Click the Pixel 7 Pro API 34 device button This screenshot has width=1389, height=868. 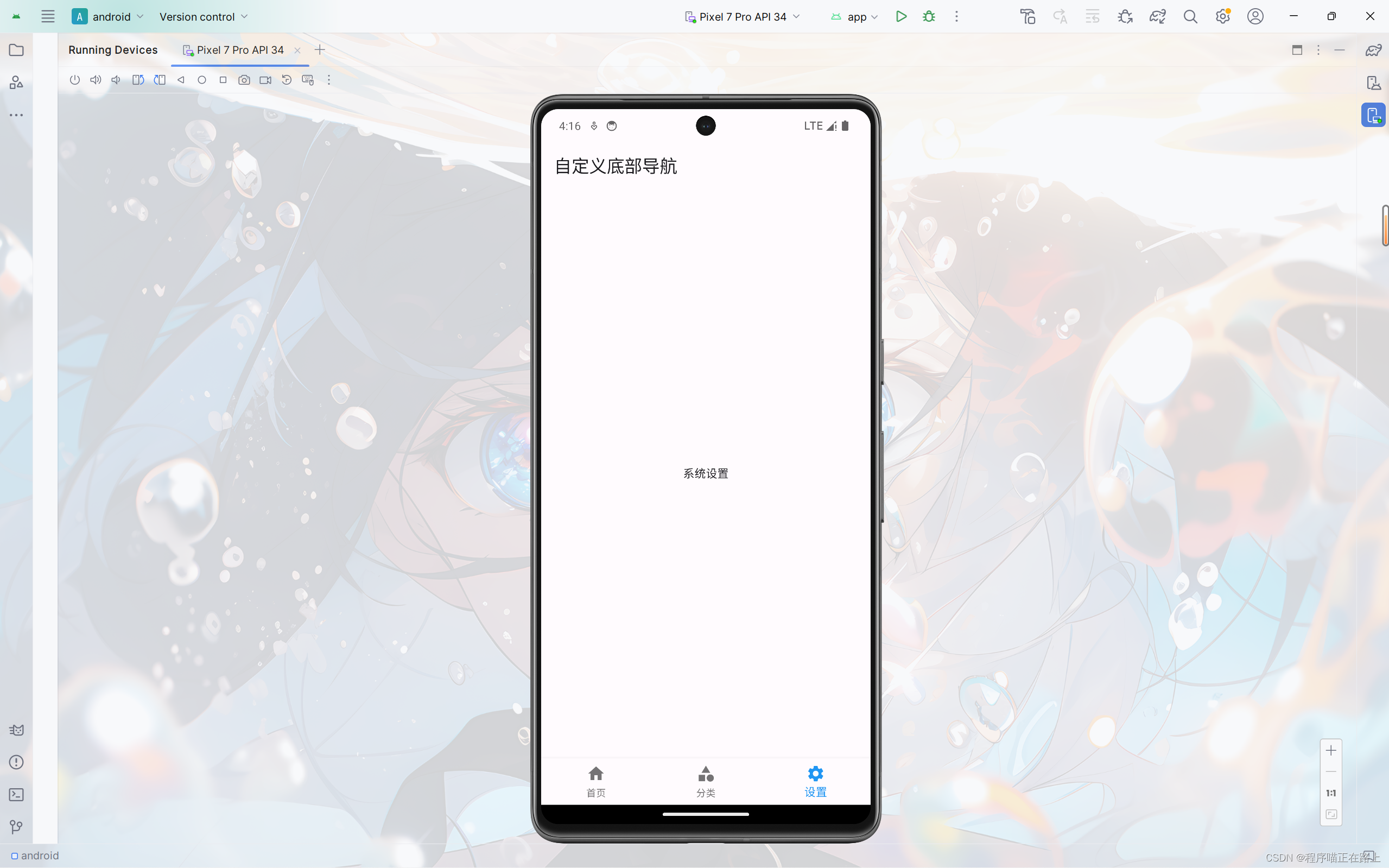741,16
